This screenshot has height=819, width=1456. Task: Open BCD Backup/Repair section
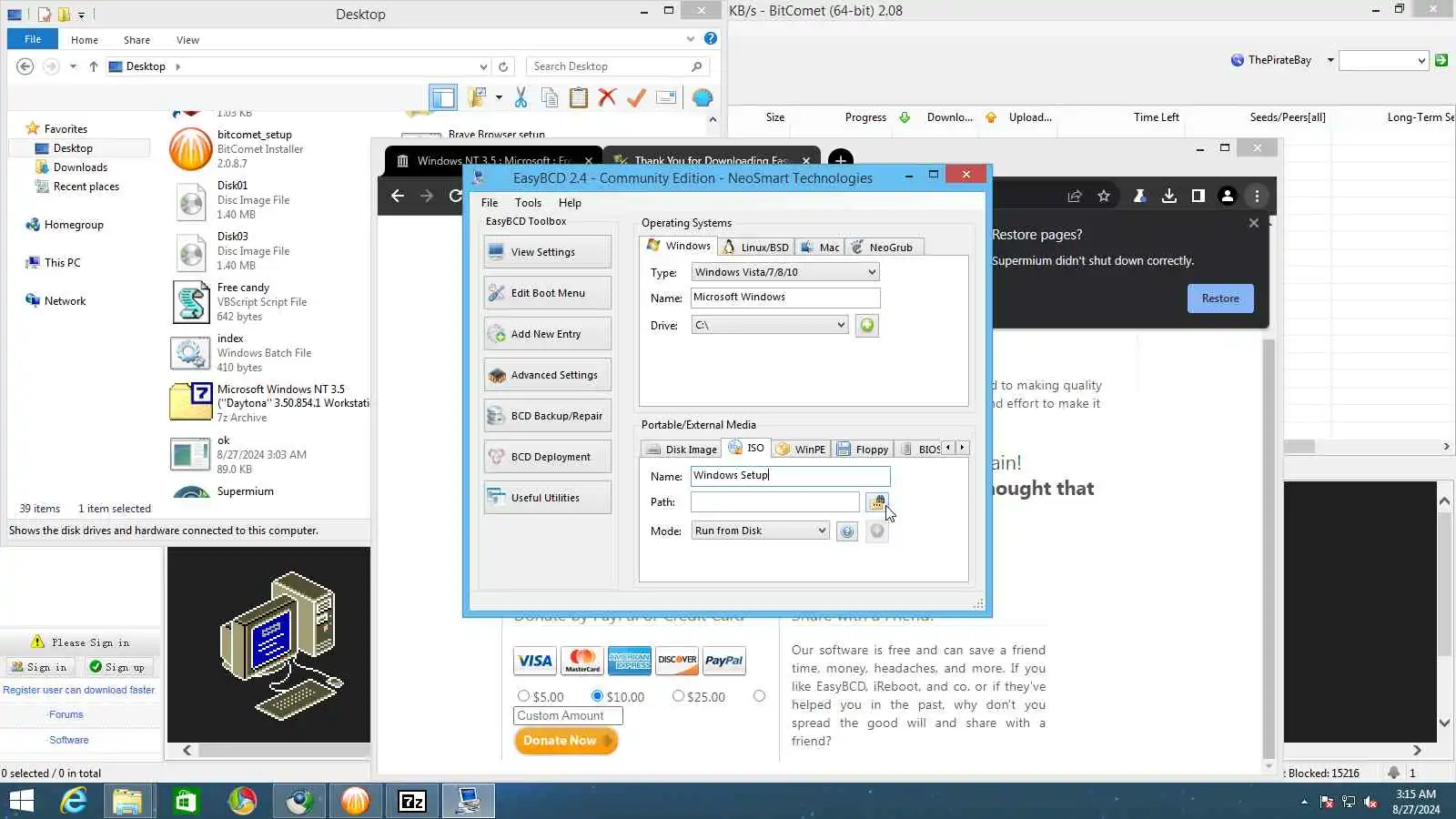(x=548, y=416)
